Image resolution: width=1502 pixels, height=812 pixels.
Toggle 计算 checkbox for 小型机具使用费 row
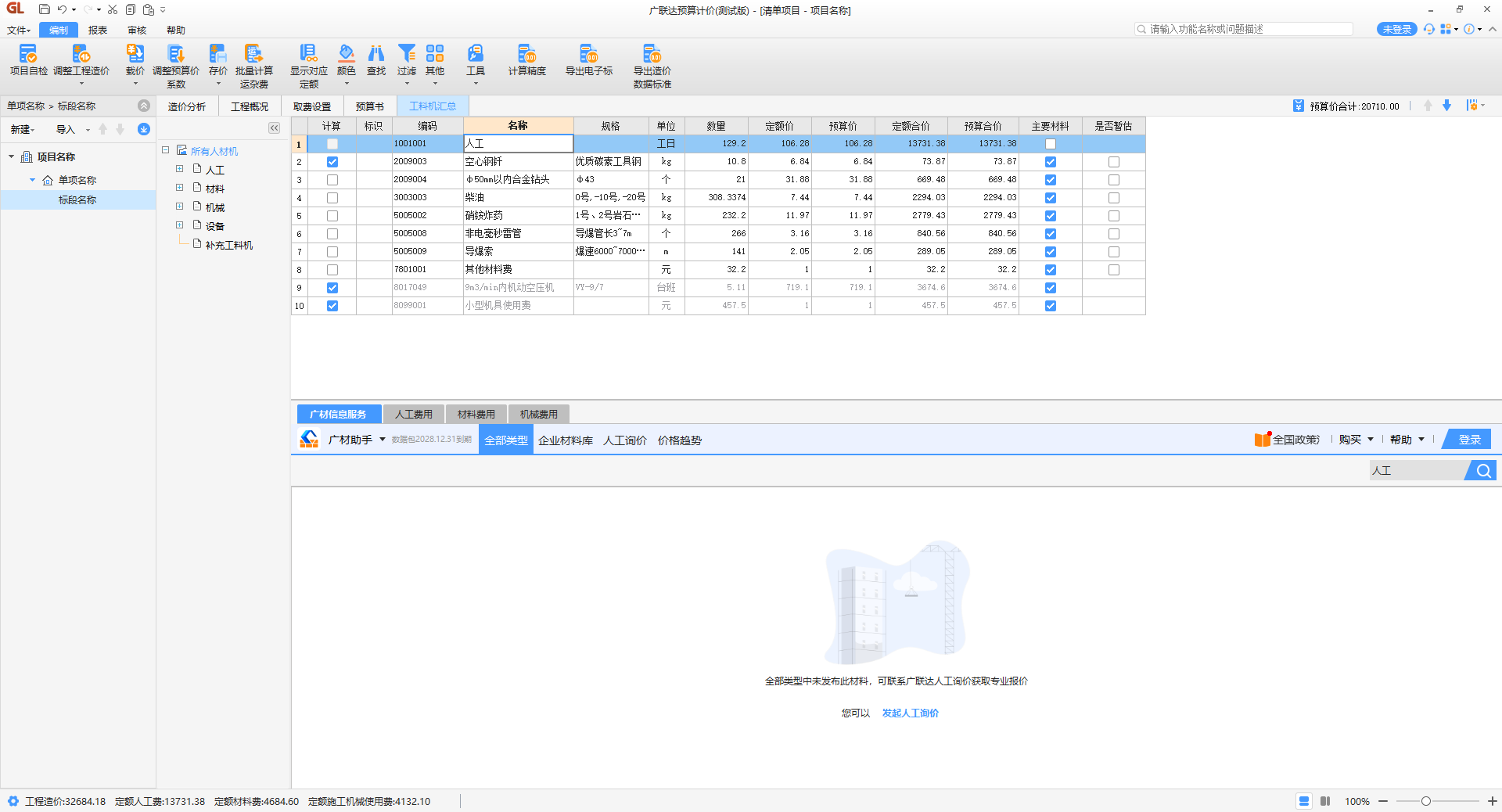332,306
